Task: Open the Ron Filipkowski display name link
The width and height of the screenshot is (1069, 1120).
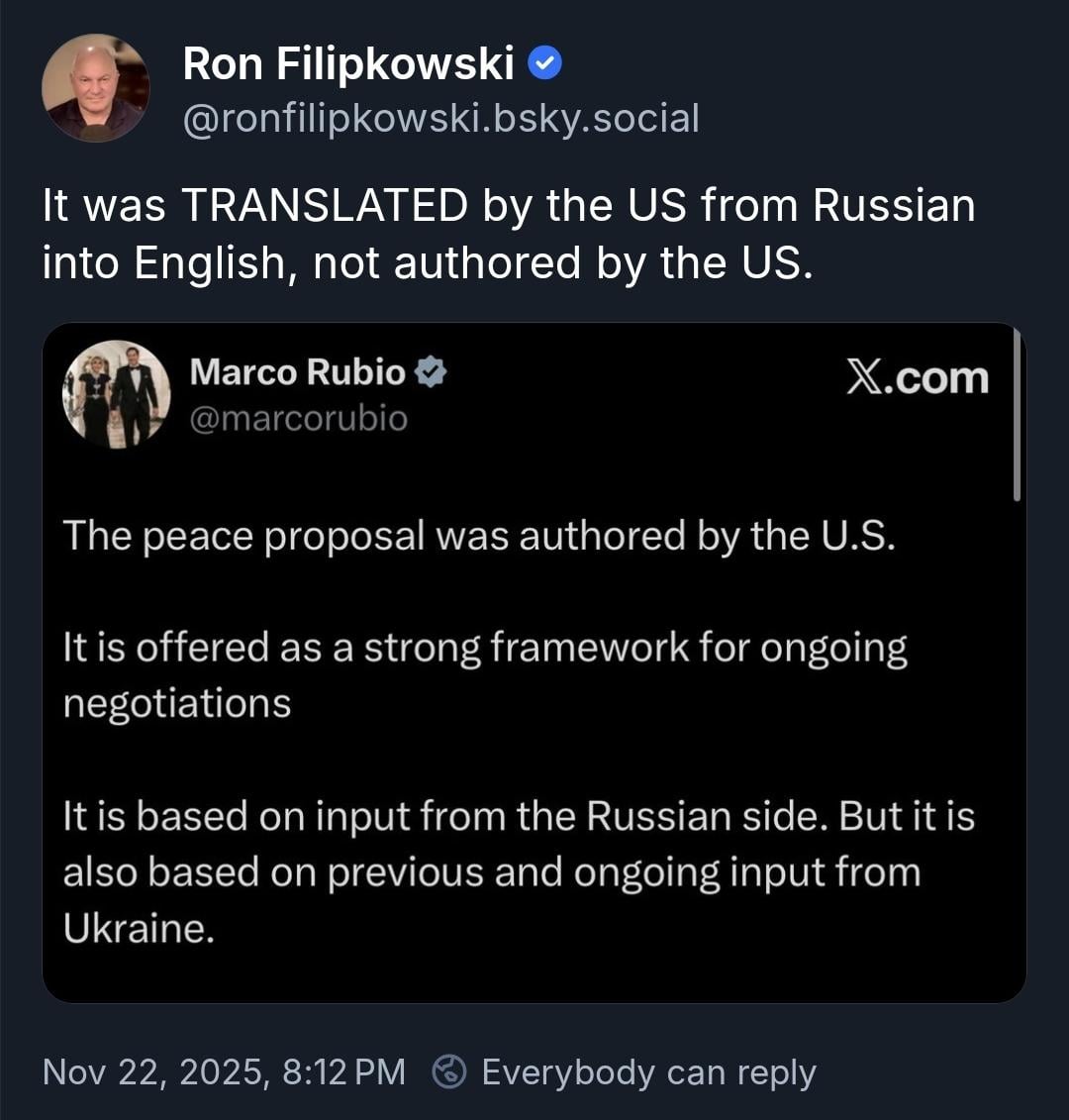Action: pos(348,65)
